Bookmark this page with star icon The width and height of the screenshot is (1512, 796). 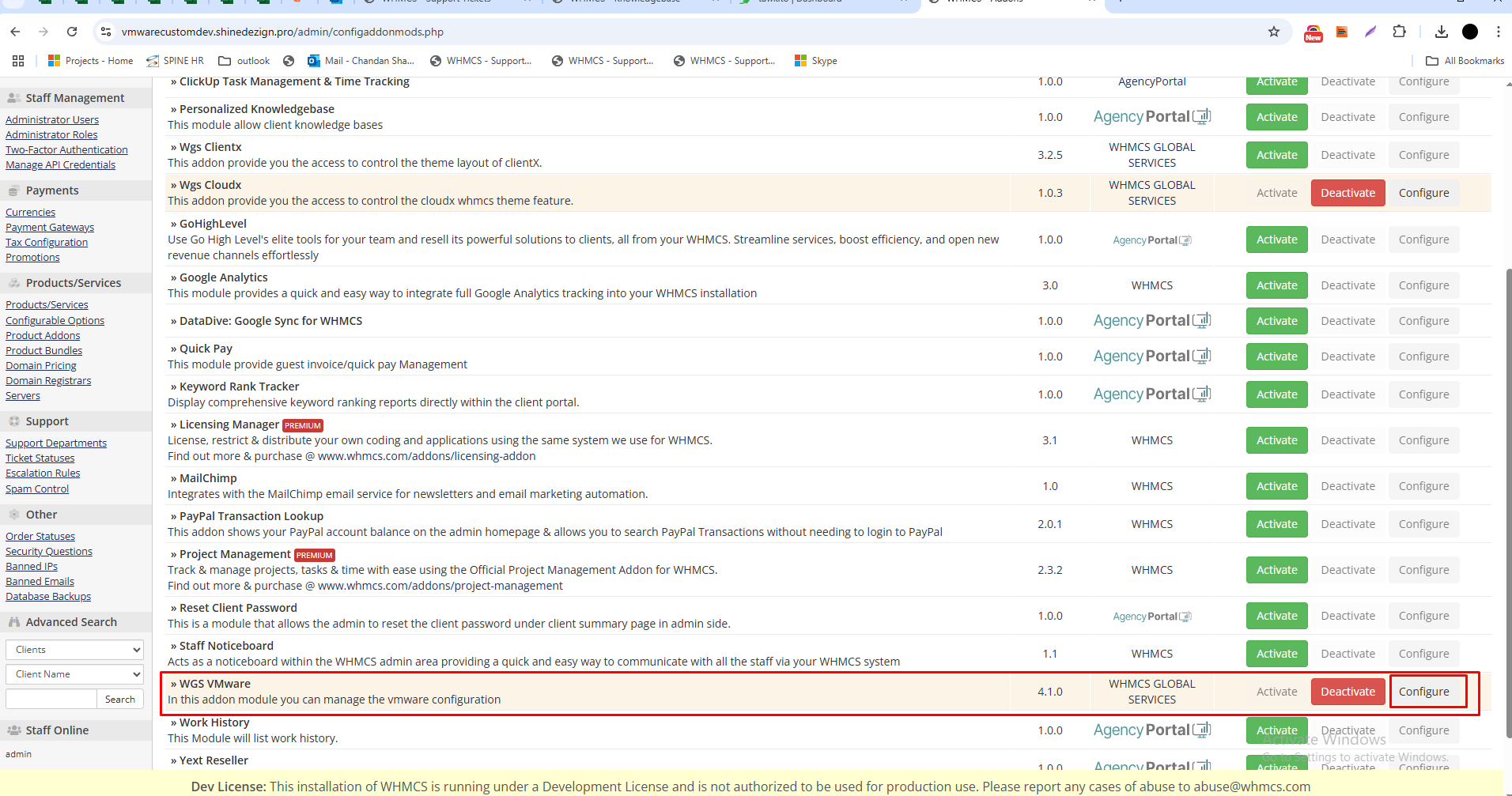click(x=1273, y=32)
